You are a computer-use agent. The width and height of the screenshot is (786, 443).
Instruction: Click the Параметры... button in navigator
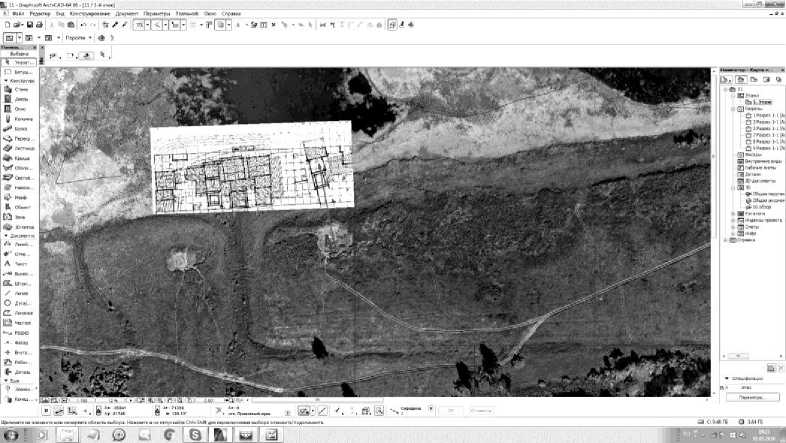click(752, 397)
